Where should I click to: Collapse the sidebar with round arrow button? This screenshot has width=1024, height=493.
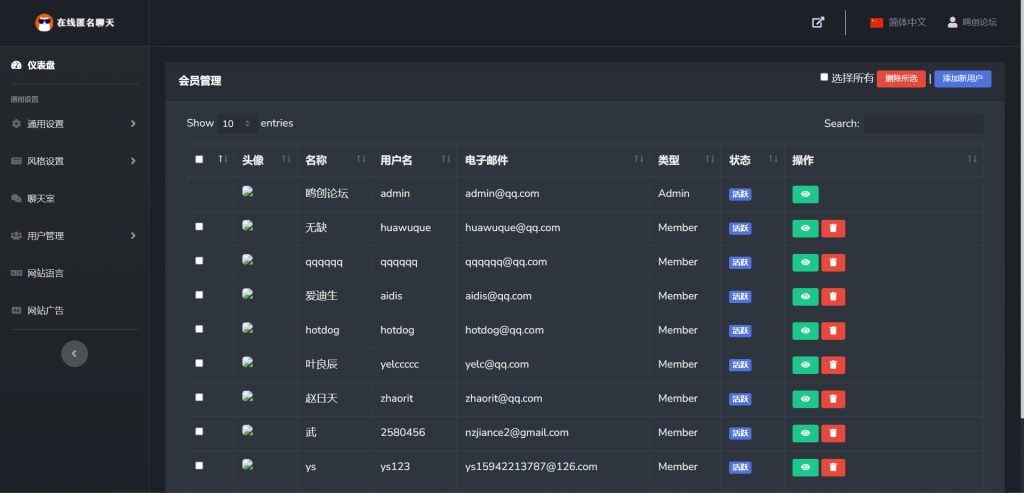coord(74,353)
